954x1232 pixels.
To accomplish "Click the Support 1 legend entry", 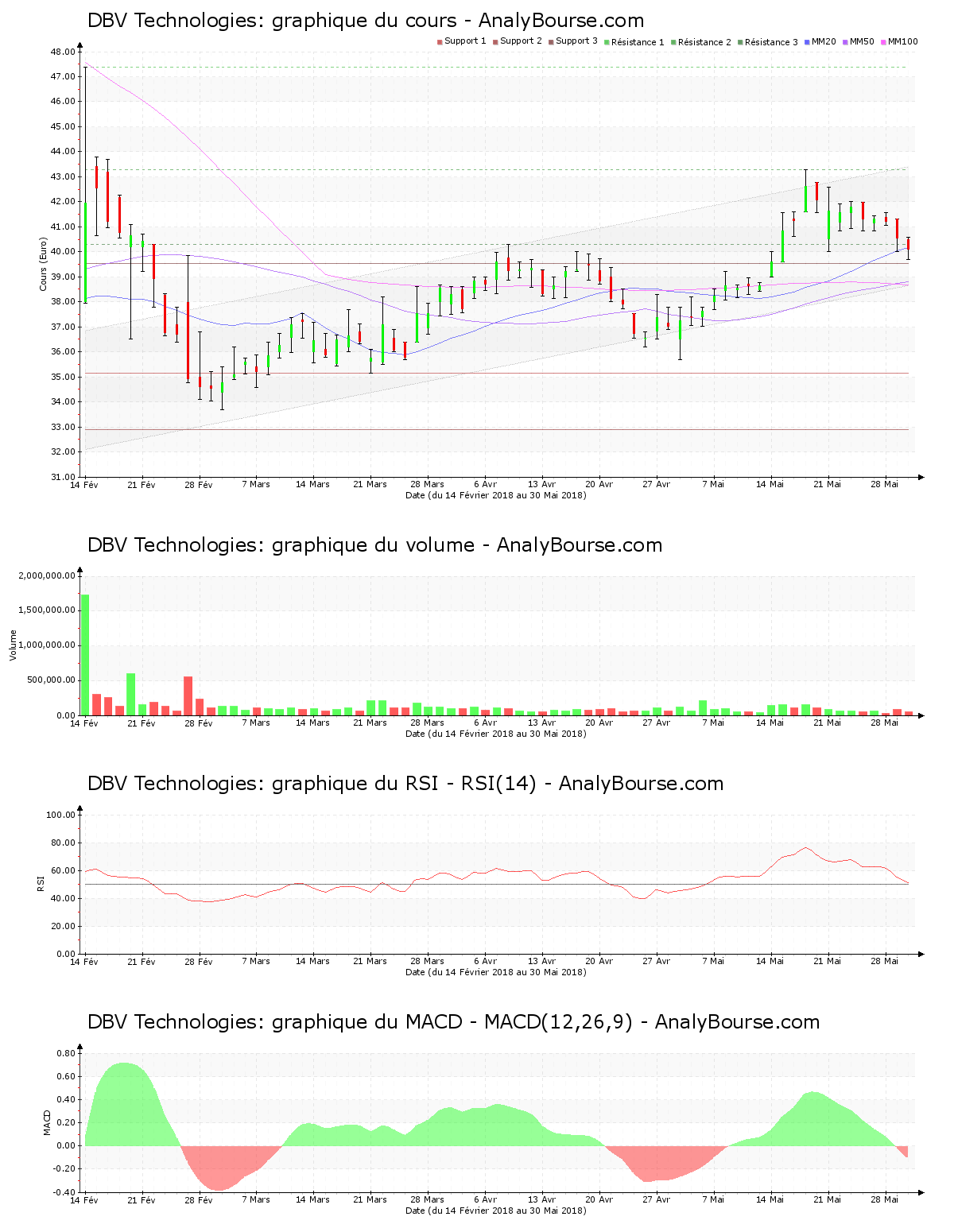I will tap(462, 41).
